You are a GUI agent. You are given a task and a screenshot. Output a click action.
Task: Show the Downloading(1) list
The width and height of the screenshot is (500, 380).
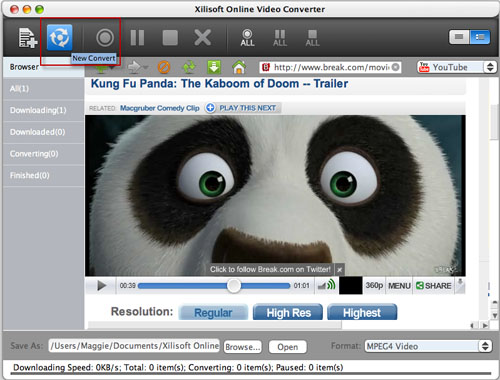coord(44,110)
